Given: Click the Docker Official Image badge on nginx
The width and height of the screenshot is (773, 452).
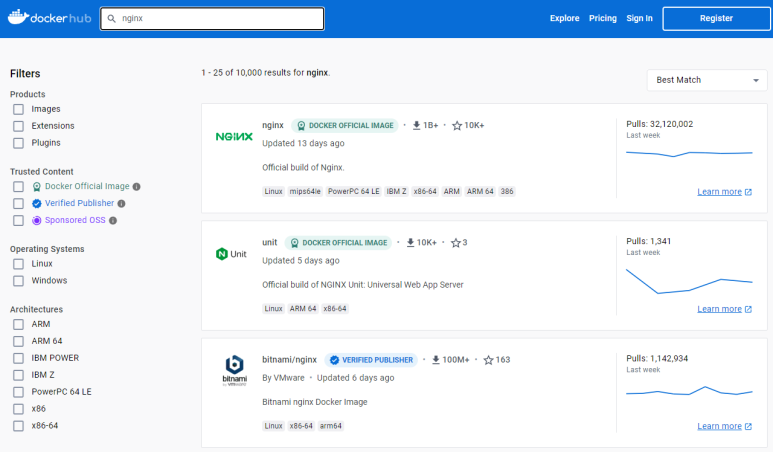Looking at the screenshot, I should 345,126.
